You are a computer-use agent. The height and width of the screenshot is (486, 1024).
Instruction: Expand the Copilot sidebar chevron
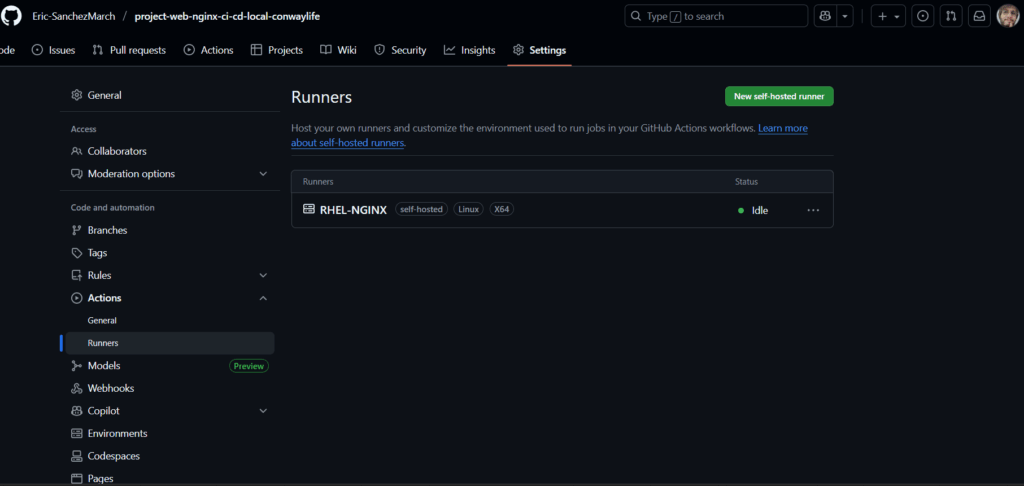263,411
